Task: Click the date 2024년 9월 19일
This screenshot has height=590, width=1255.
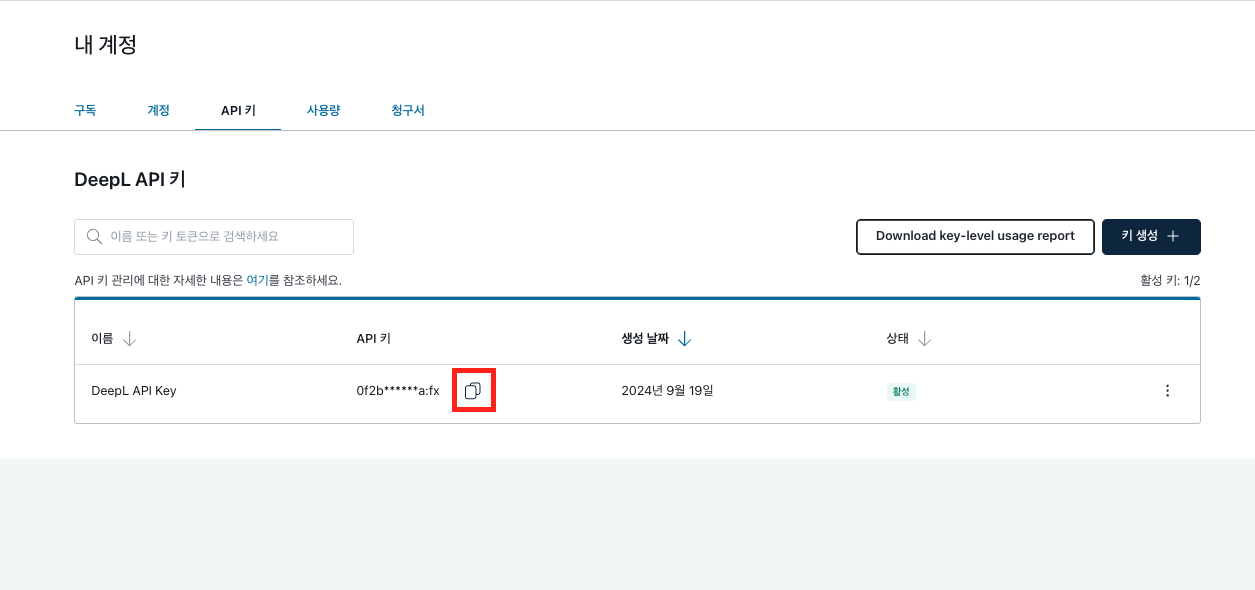Action: pyautogui.click(x=668, y=391)
